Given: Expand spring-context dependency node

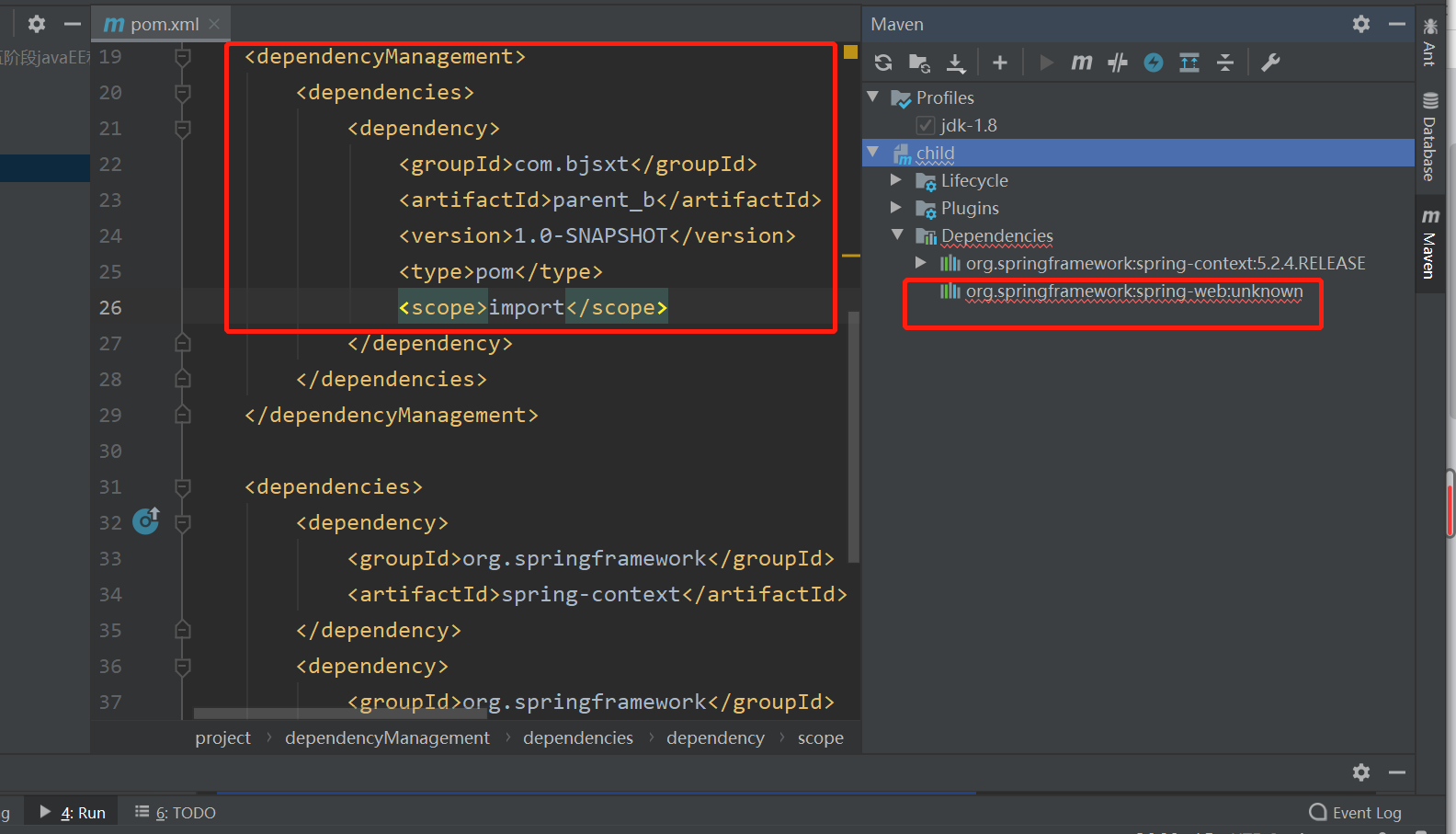Looking at the screenshot, I should (921, 262).
